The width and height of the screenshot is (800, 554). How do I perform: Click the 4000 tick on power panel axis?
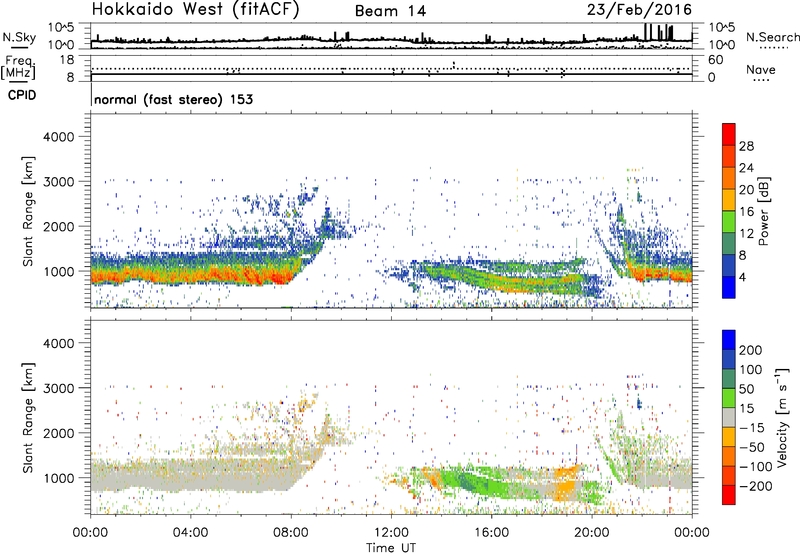click(x=58, y=137)
